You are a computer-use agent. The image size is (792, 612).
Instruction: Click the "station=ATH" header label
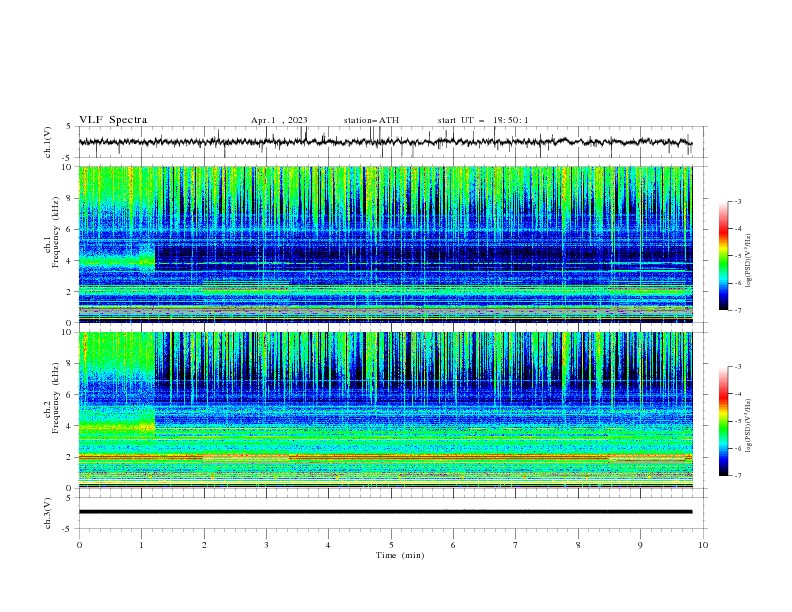[x=371, y=120]
